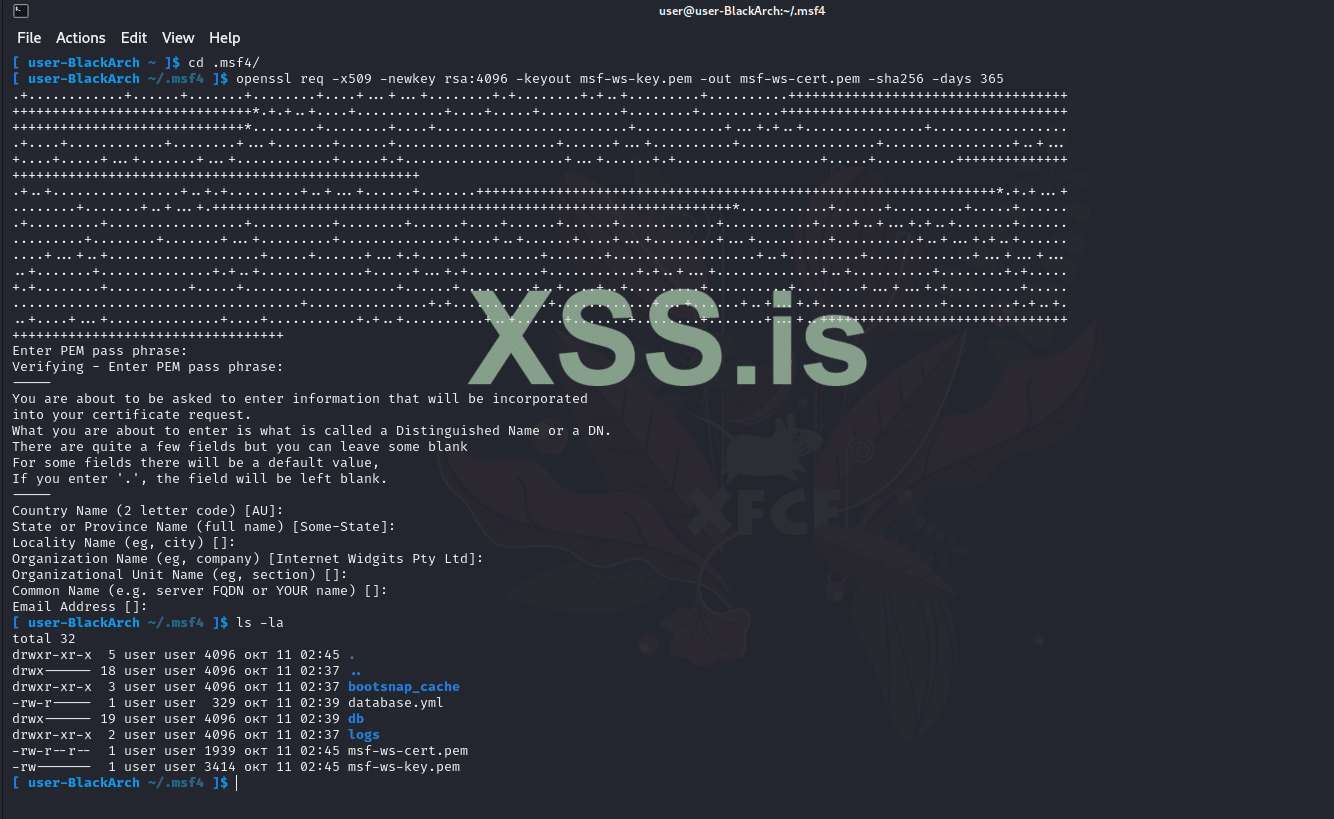Open the File menu
1334x819 pixels.
pos(29,38)
